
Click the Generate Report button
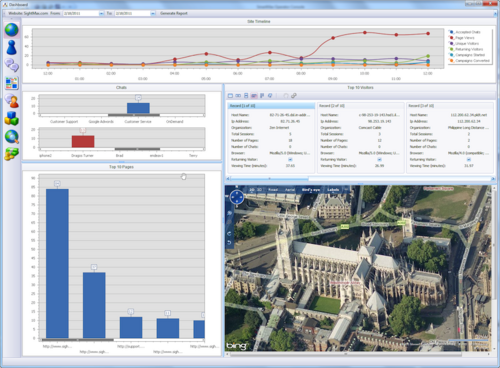(174, 13)
